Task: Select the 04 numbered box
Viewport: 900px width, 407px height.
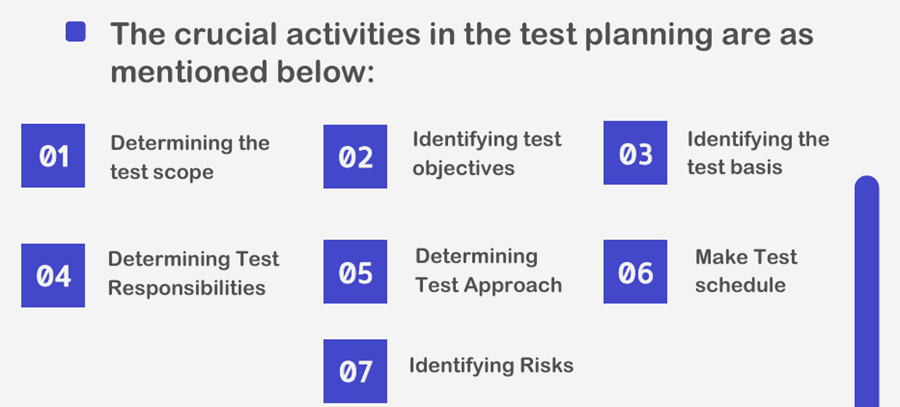Action: click(53, 275)
